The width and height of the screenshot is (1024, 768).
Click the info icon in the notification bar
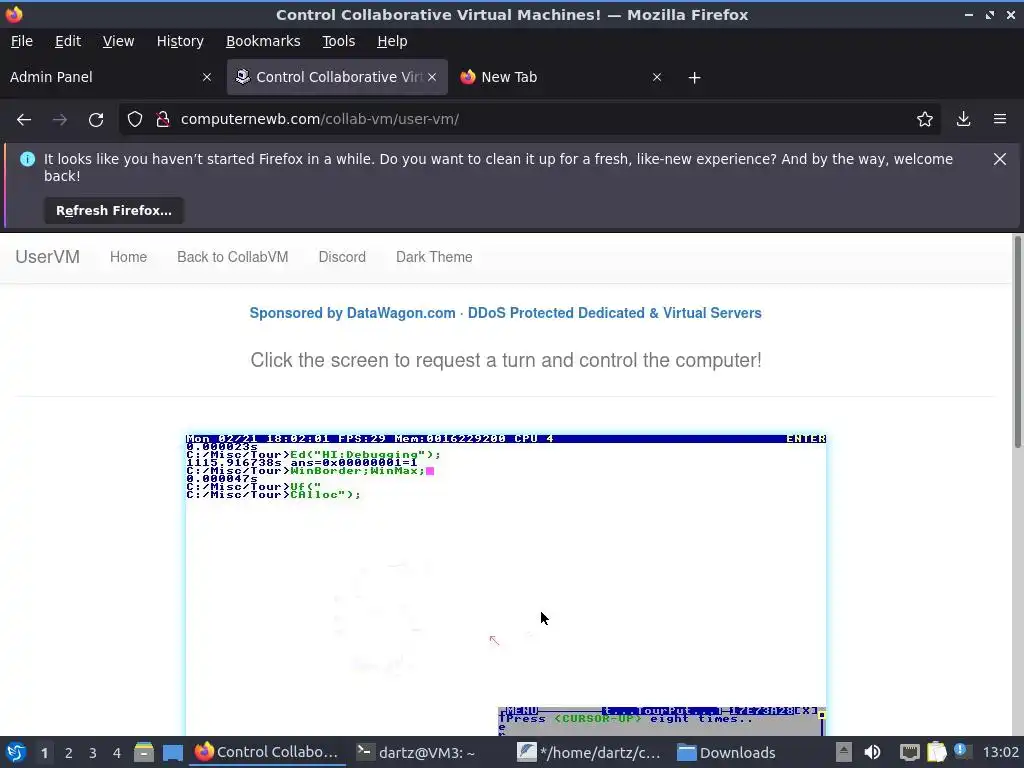[27, 159]
